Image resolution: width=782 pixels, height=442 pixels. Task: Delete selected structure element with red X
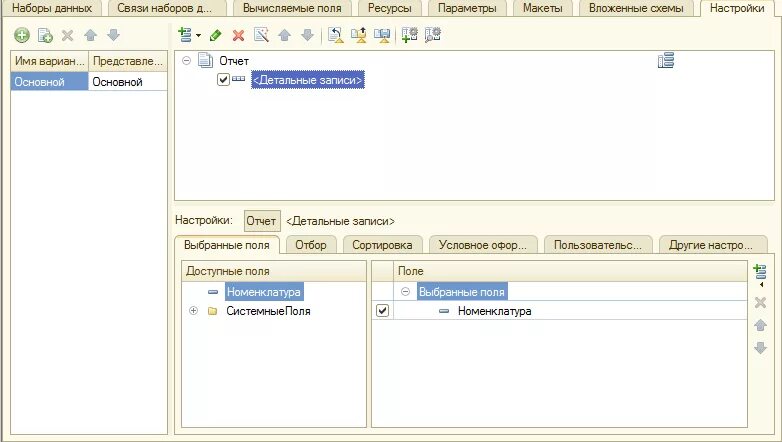(238, 35)
